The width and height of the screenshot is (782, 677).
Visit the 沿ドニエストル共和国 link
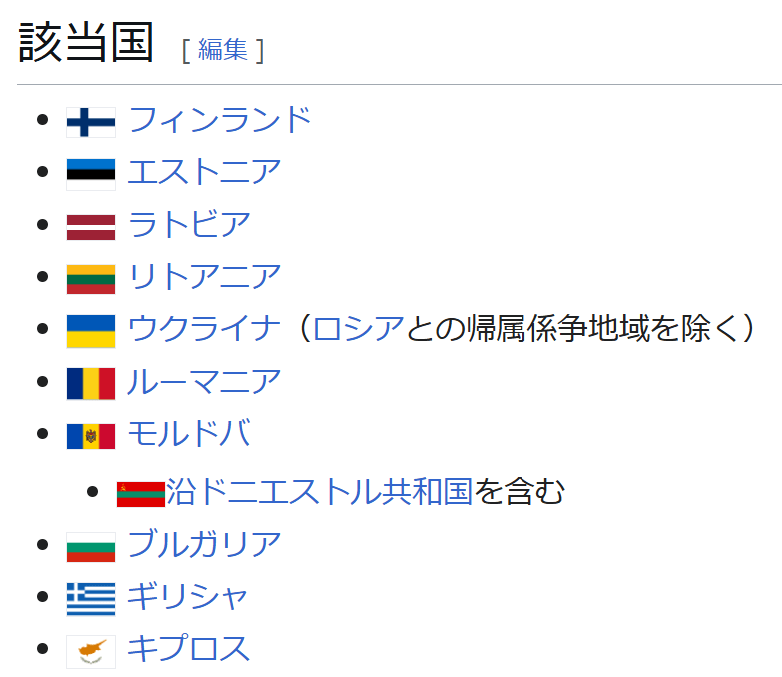pos(319,491)
